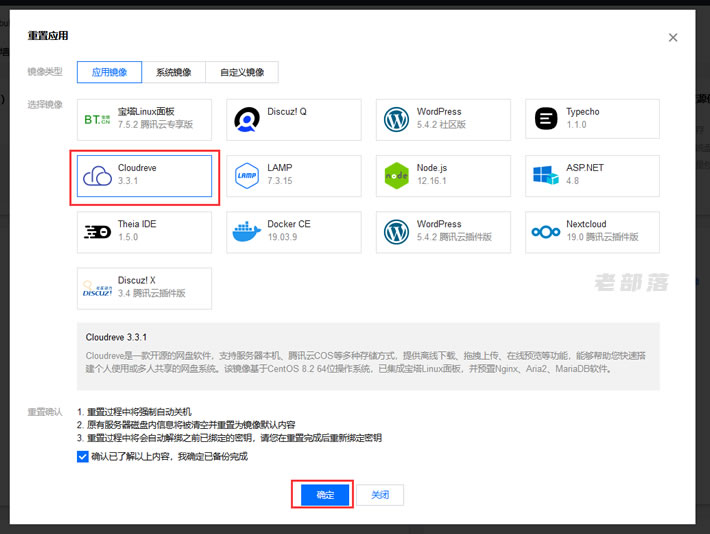710x534 pixels.
Task: Cancel via the 关闭 button
Action: coord(380,495)
